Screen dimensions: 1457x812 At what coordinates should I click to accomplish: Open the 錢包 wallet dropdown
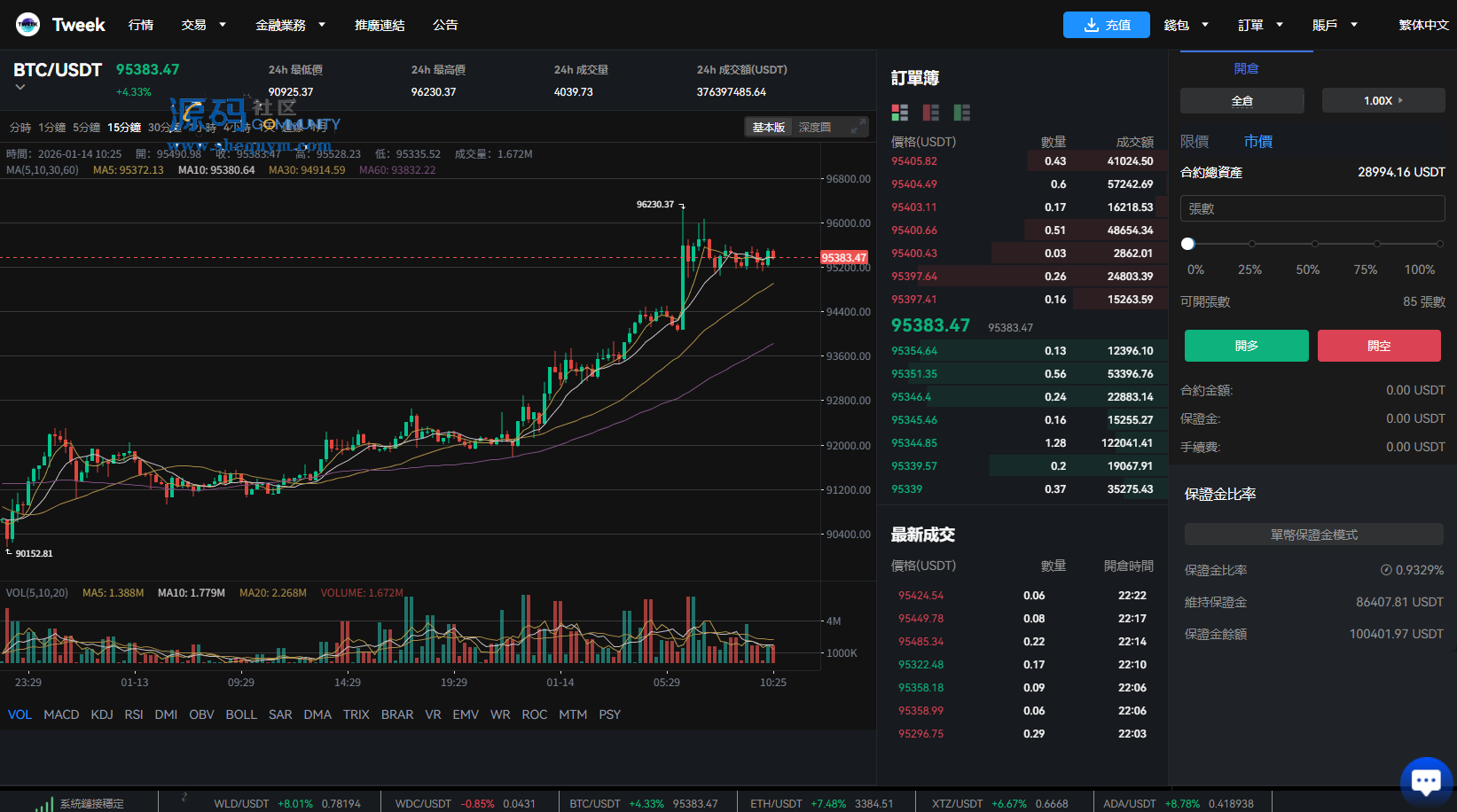[x=1186, y=25]
